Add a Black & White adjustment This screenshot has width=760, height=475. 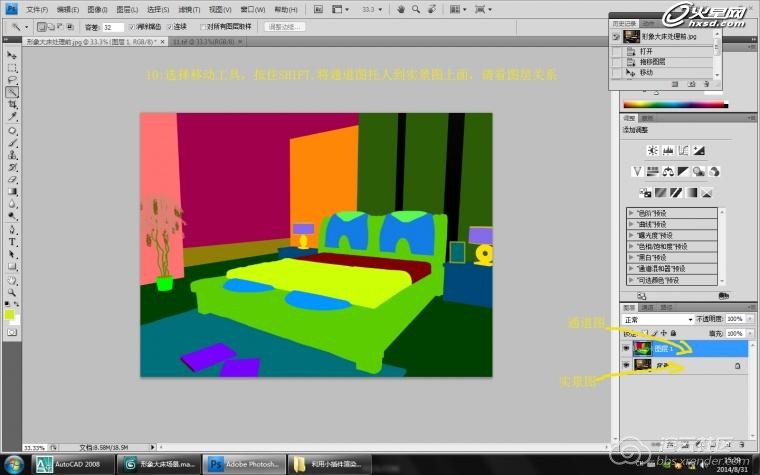683,171
